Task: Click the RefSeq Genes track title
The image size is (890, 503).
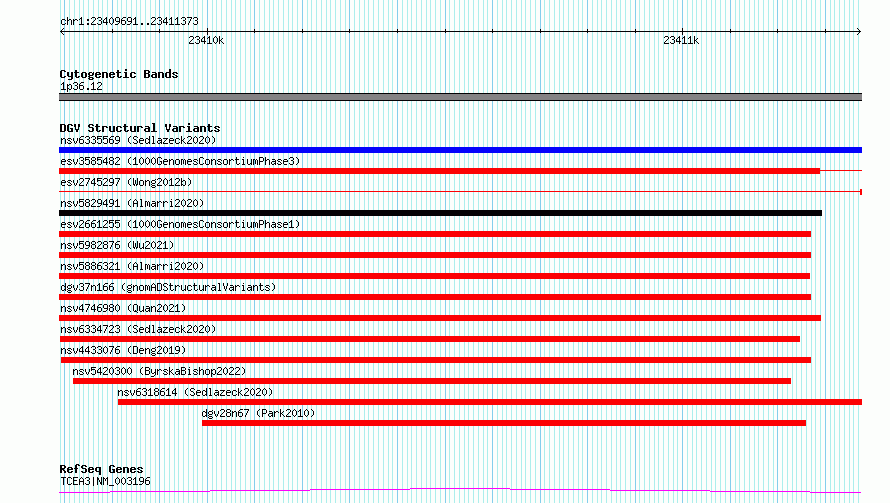Action: point(102,470)
